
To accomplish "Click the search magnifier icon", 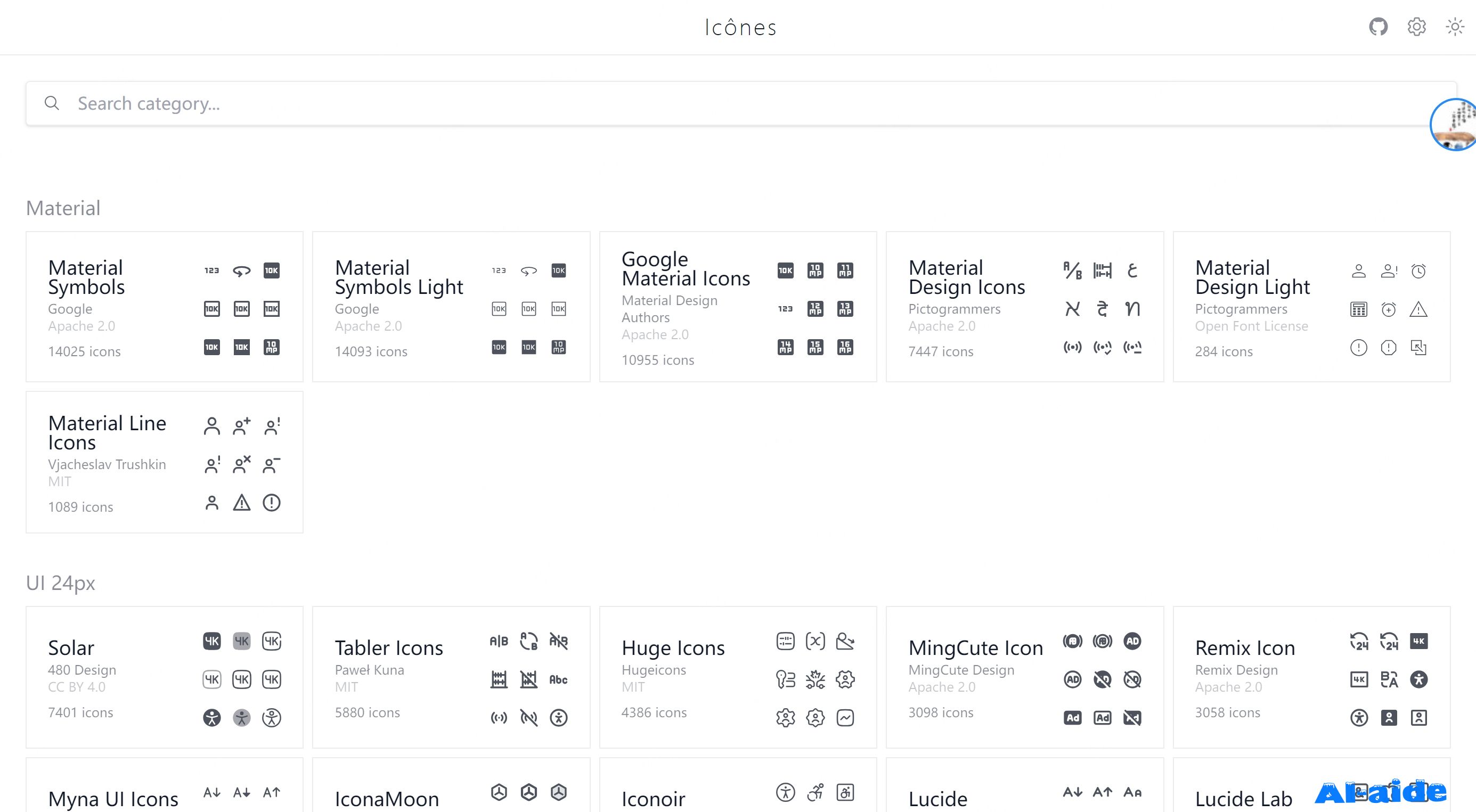I will [52, 103].
